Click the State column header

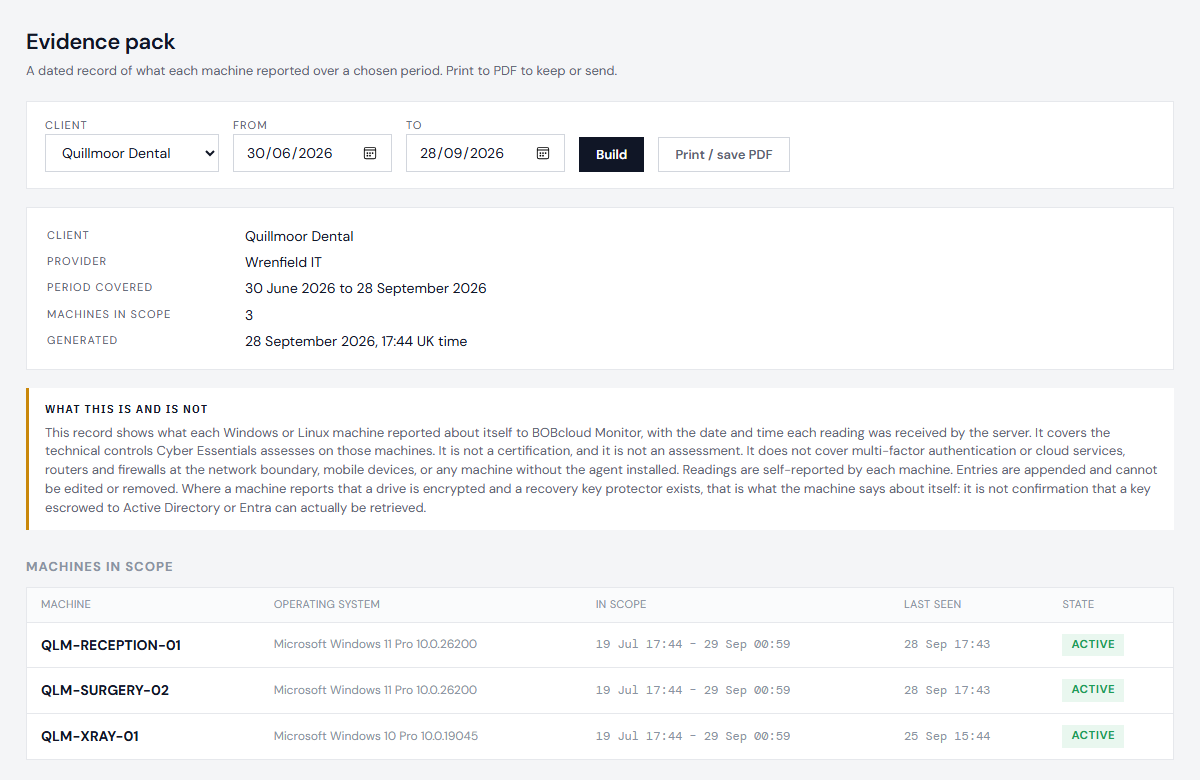click(x=1078, y=604)
